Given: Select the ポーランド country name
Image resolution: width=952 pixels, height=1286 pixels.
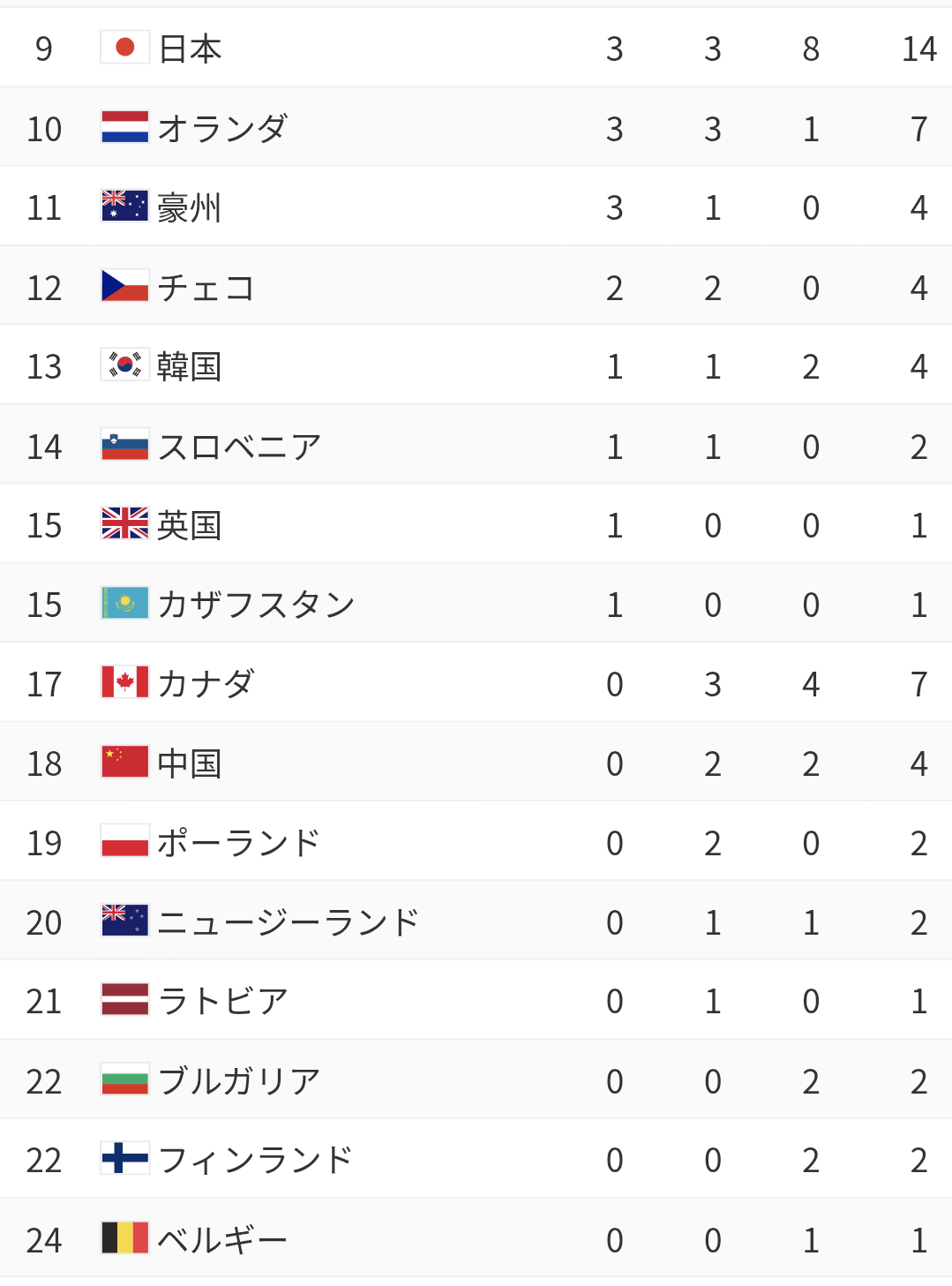Looking at the screenshot, I should [x=238, y=843].
